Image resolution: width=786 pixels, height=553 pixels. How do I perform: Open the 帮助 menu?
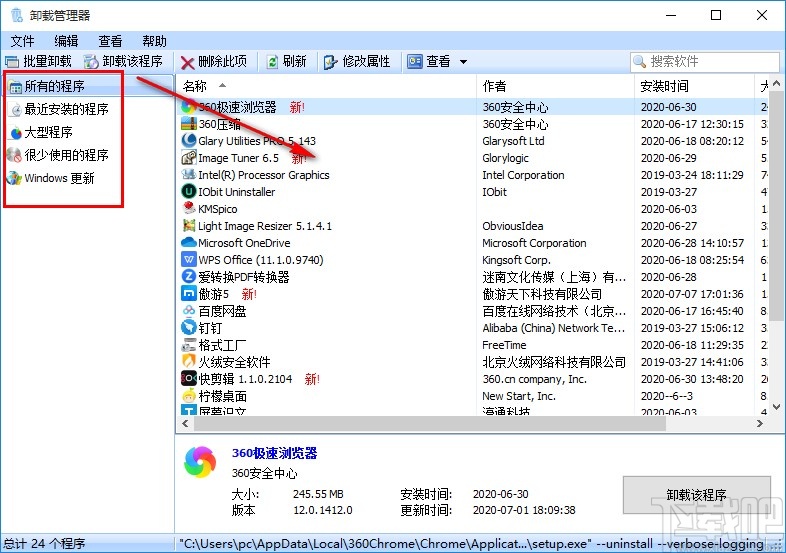click(154, 41)
